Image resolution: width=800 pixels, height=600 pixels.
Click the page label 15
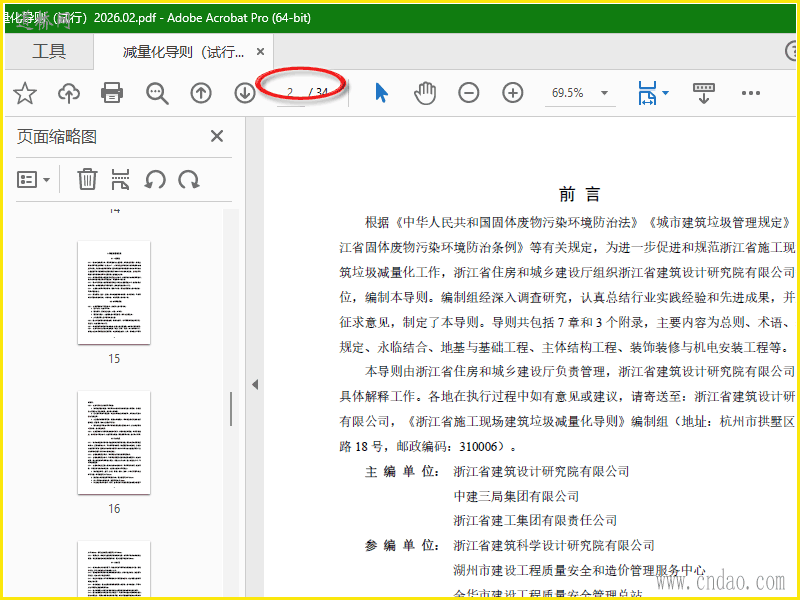(x=114, y=359)
